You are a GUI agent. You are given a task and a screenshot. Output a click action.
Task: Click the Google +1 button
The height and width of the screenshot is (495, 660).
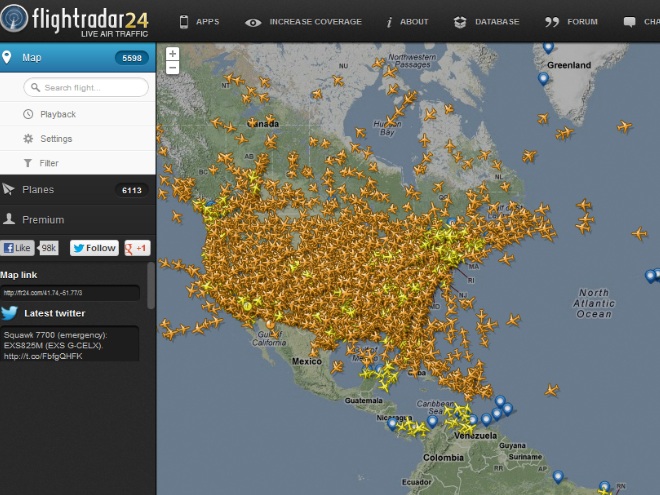pyautogui.click(x=137, y=248)
